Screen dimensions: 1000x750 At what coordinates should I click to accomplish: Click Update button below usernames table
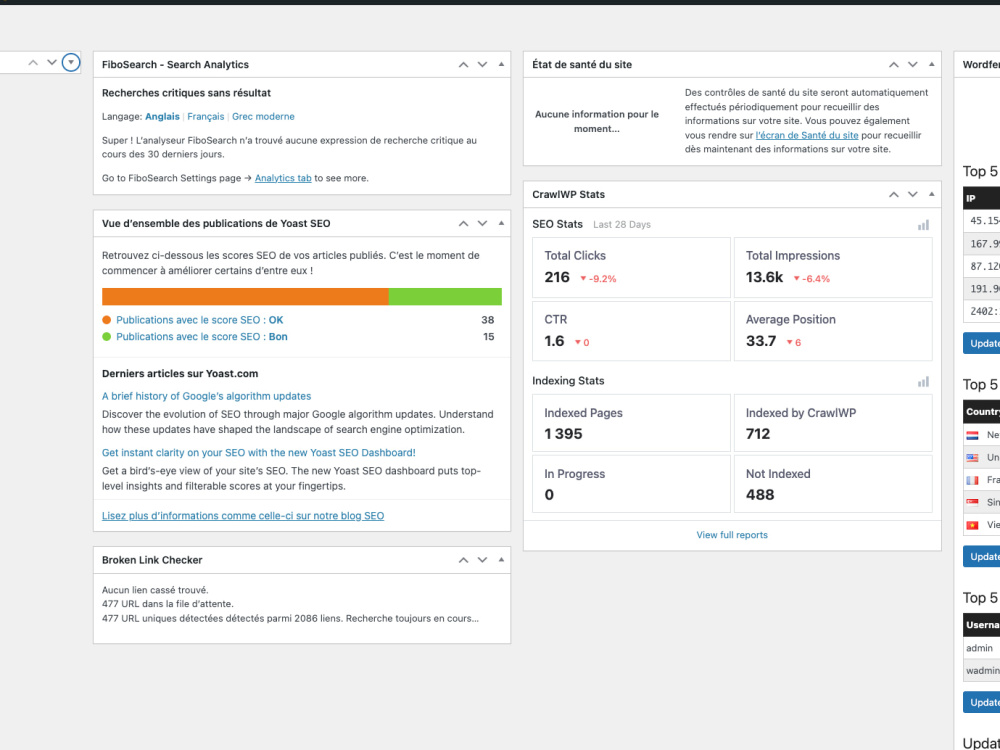point(982,702)
